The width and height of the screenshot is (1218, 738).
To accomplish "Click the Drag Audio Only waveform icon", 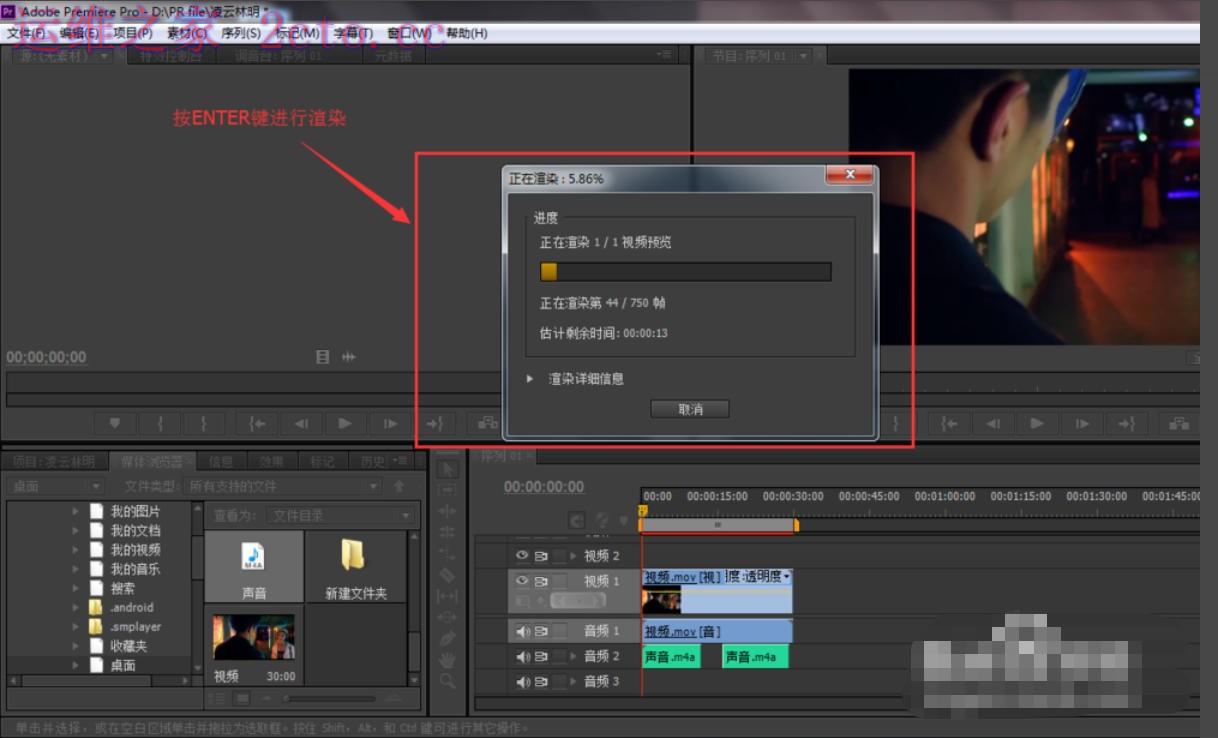I will [349, 357].
